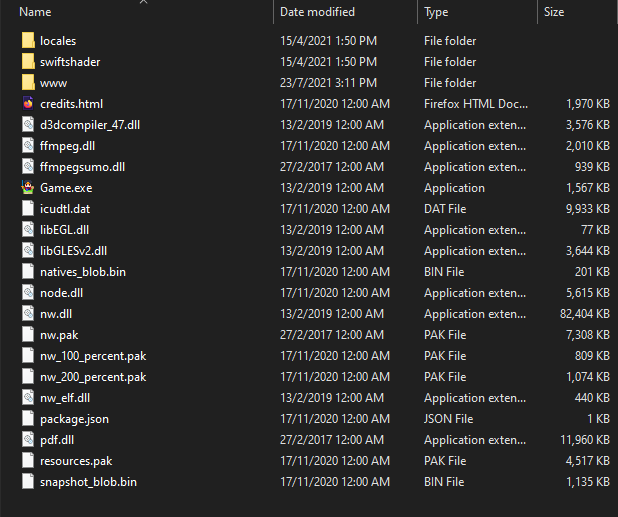Screen dimensions: 618x517
Task: Click the nw.dll file icon
Action: pos(28,314)
